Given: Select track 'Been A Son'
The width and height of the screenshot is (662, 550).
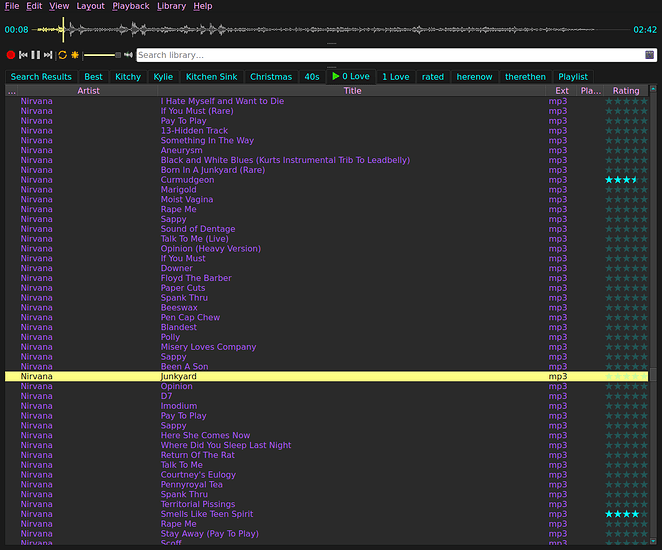Looking at the screenshot, I should point(326,366).
